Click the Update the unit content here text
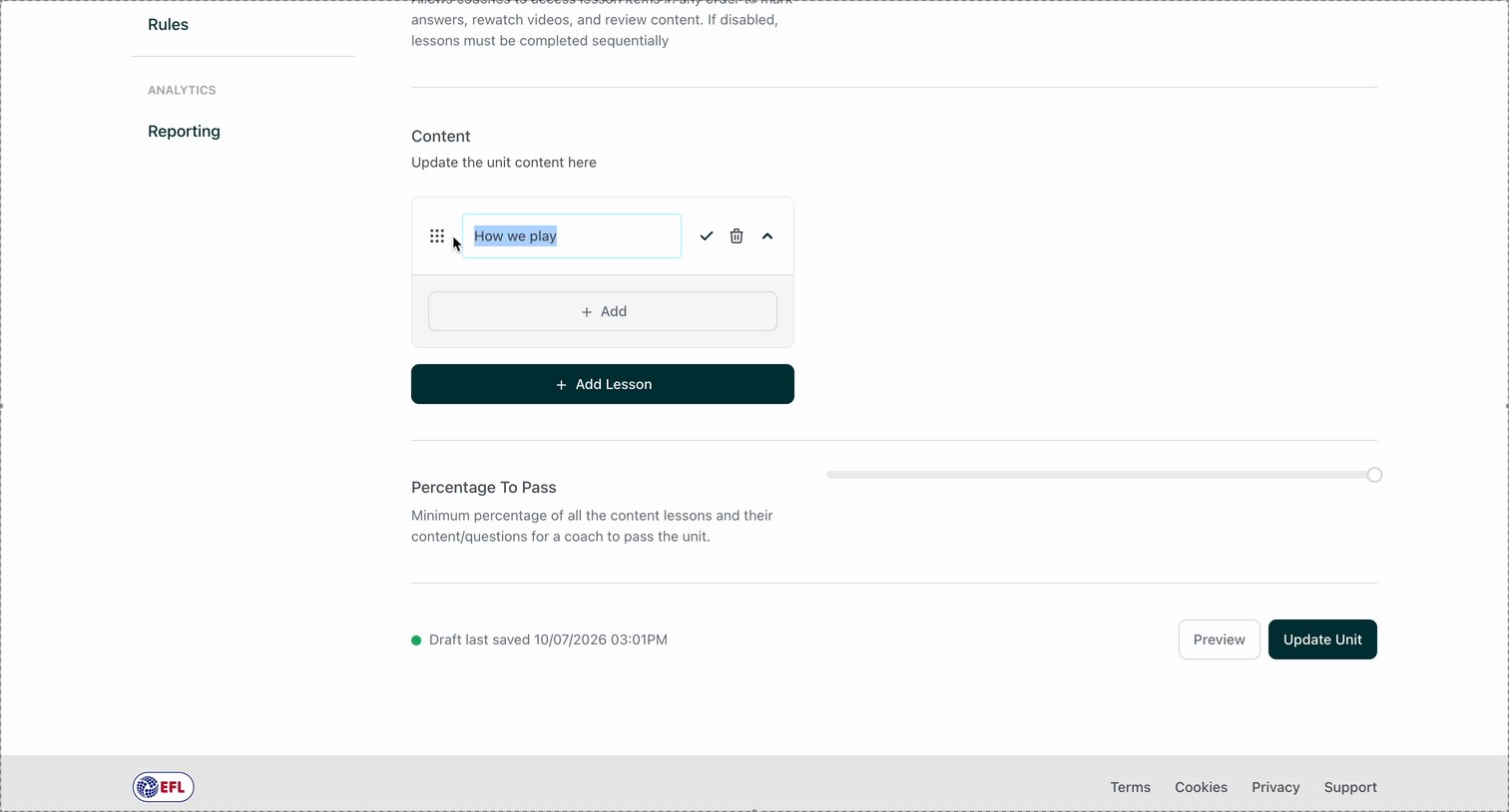 click(x=504, y=163)
